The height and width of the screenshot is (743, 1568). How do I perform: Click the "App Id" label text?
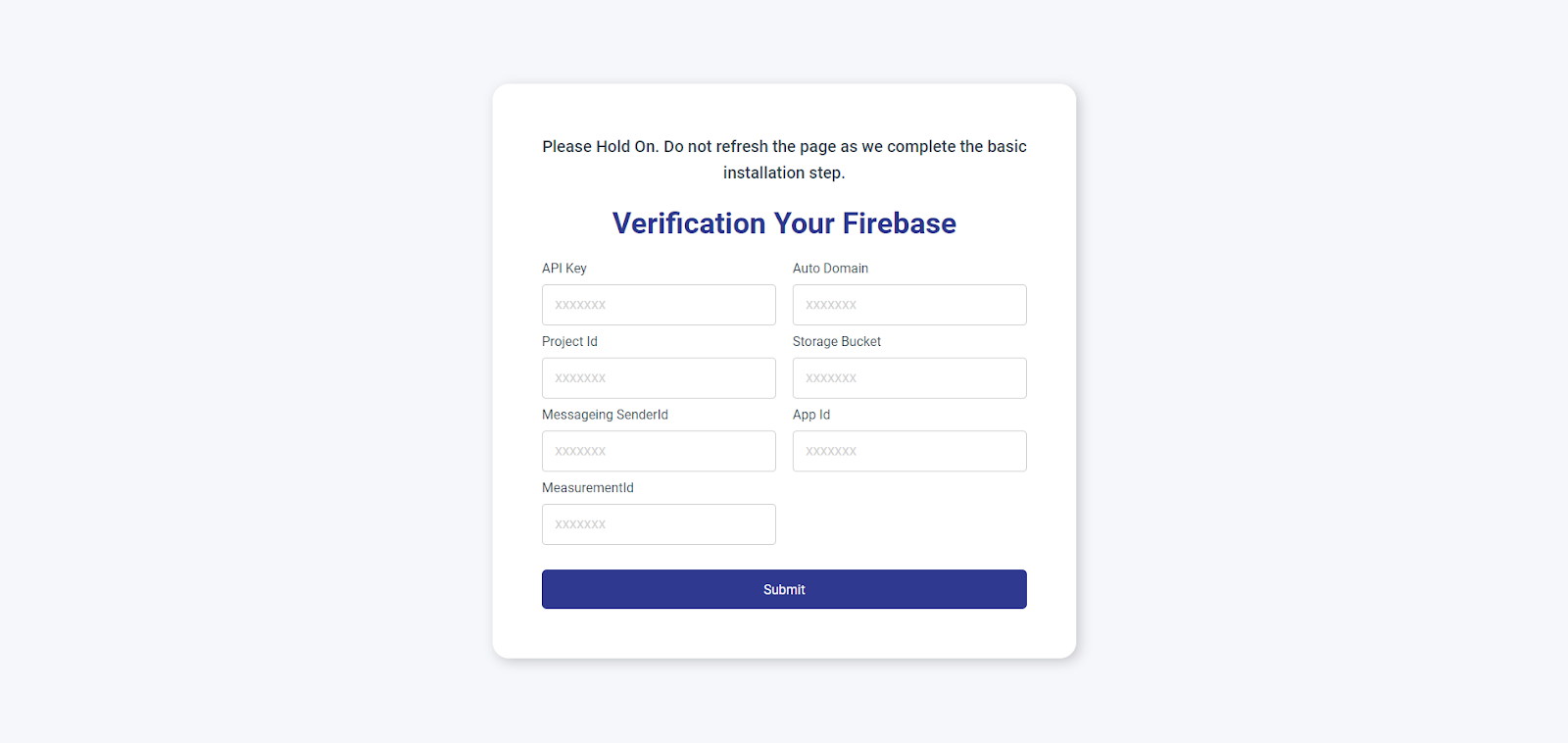click(x=811, y=415)
